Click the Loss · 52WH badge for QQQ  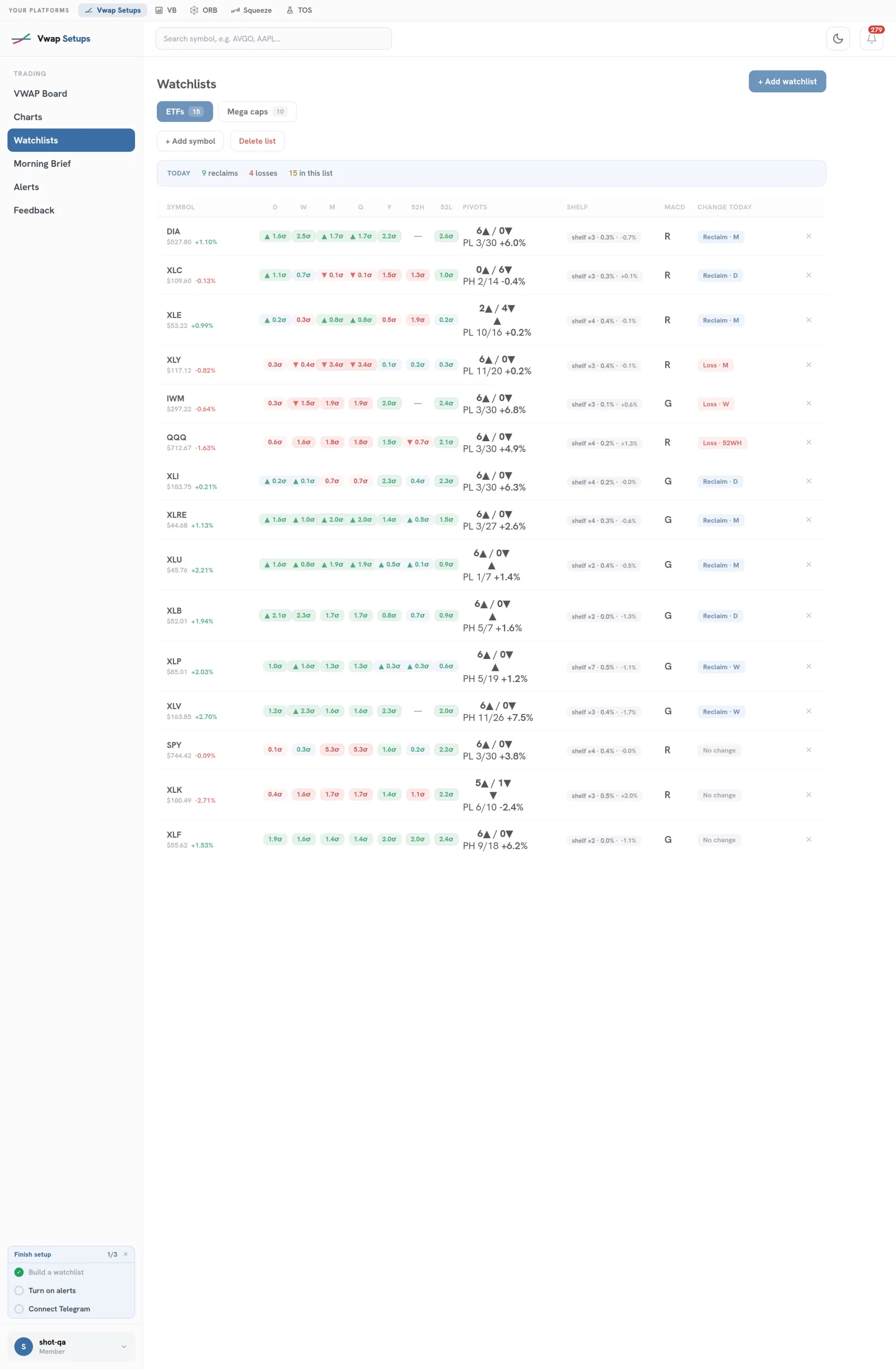(x=722, y=443)
